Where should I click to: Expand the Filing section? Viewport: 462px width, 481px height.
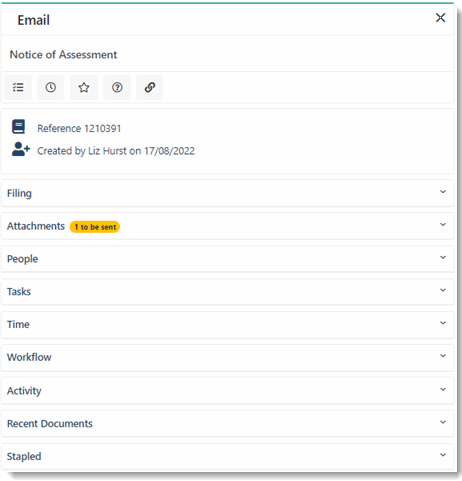[228, 193]
